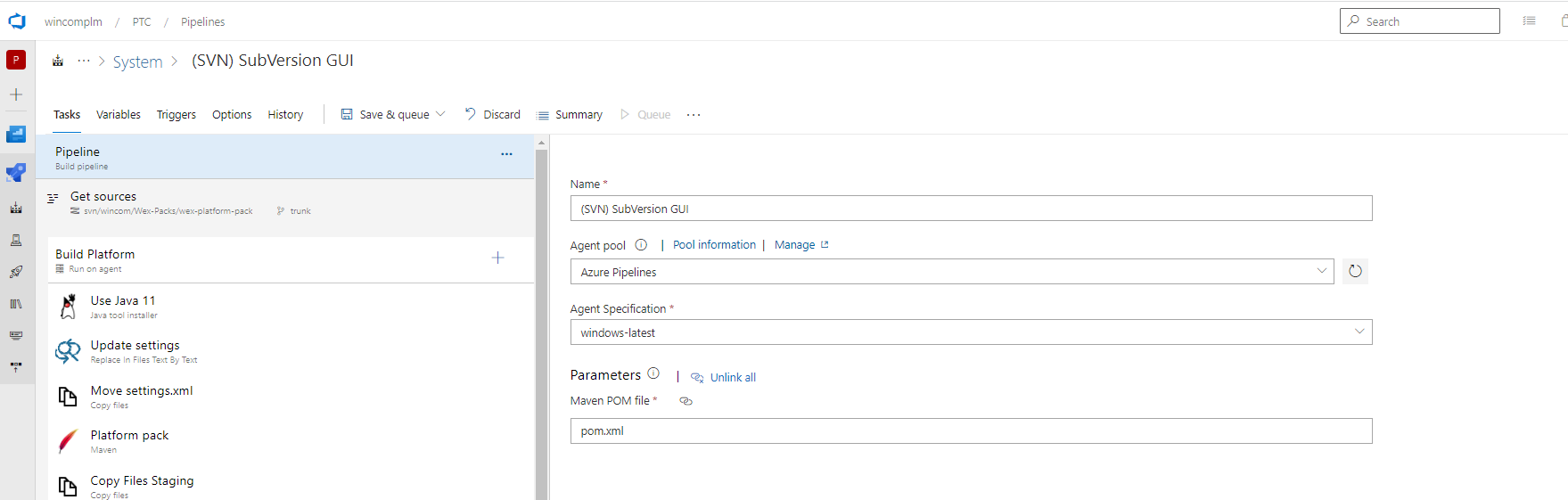Screen dimensions: 1568x500
Task: Open Repos icon in left sidebar
Action: pyautogui.click(x=16, y=173)
